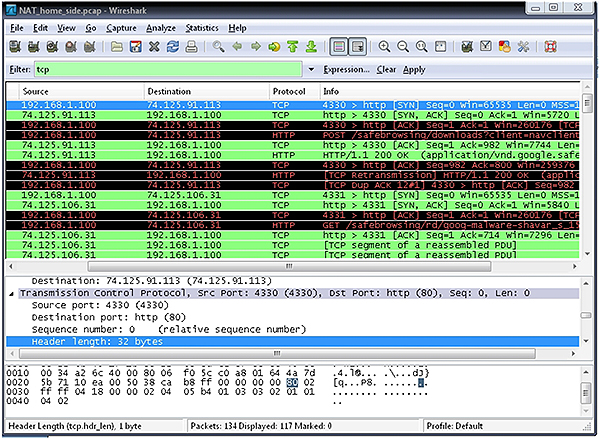The image size is (600, 439).
Task: Sort packets by Destination column header
Action: [x=207, y=91]
